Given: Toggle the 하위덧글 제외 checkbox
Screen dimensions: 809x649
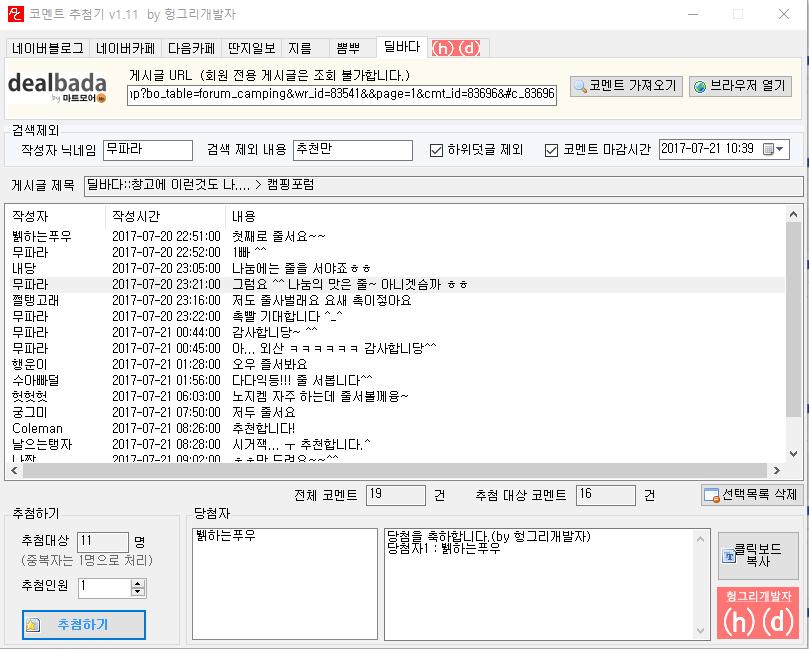Looking at the screenshot, I should tap(436, 150).
